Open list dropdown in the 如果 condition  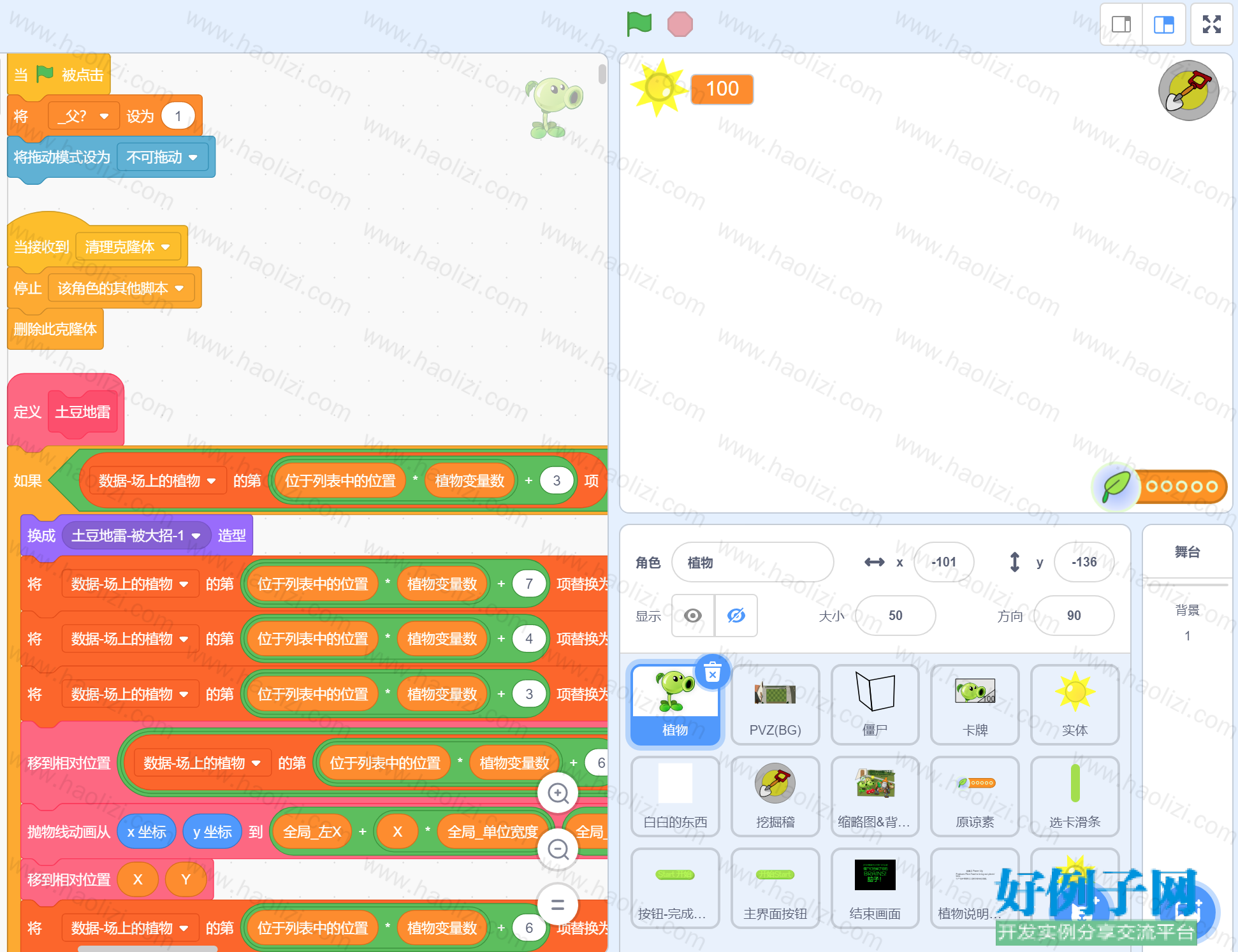[x=157, y=480]
